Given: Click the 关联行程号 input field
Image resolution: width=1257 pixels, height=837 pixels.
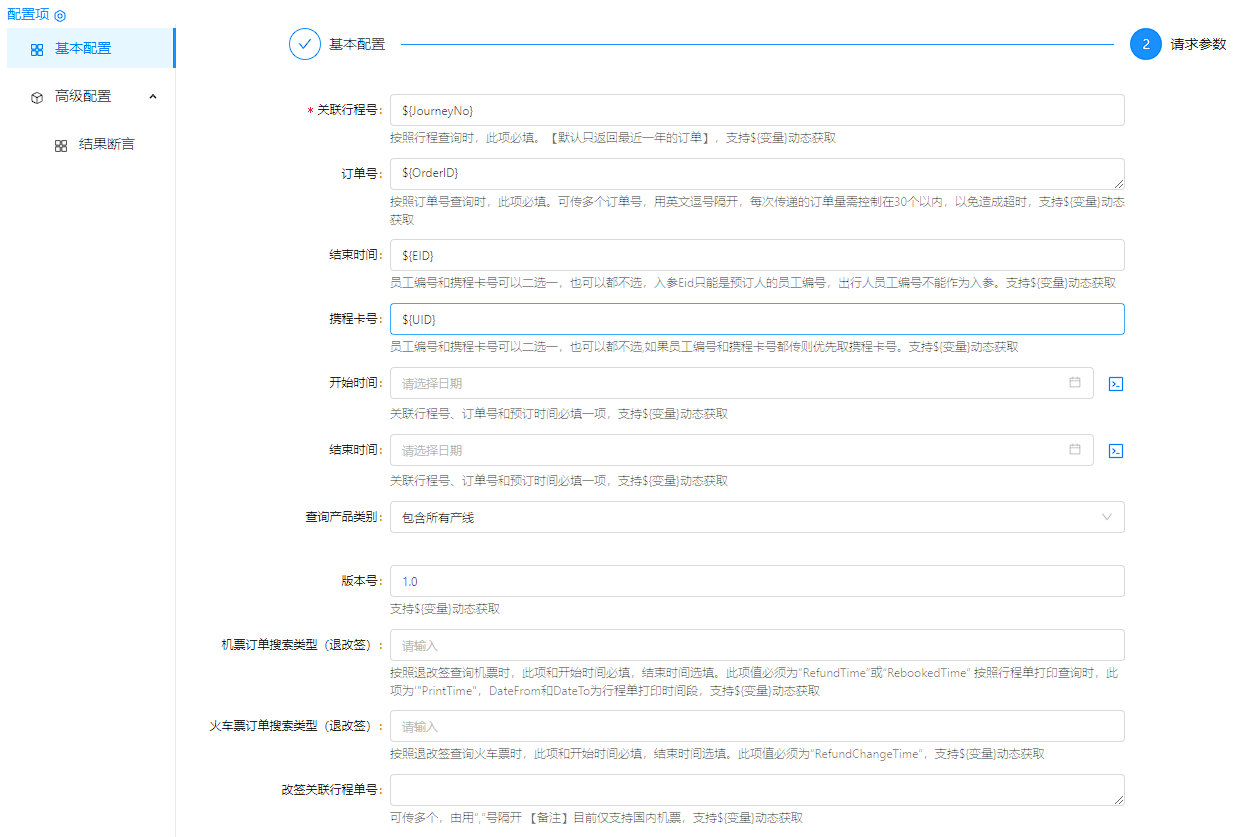Looking at the screenshot, I should click(x=756, y=110).
